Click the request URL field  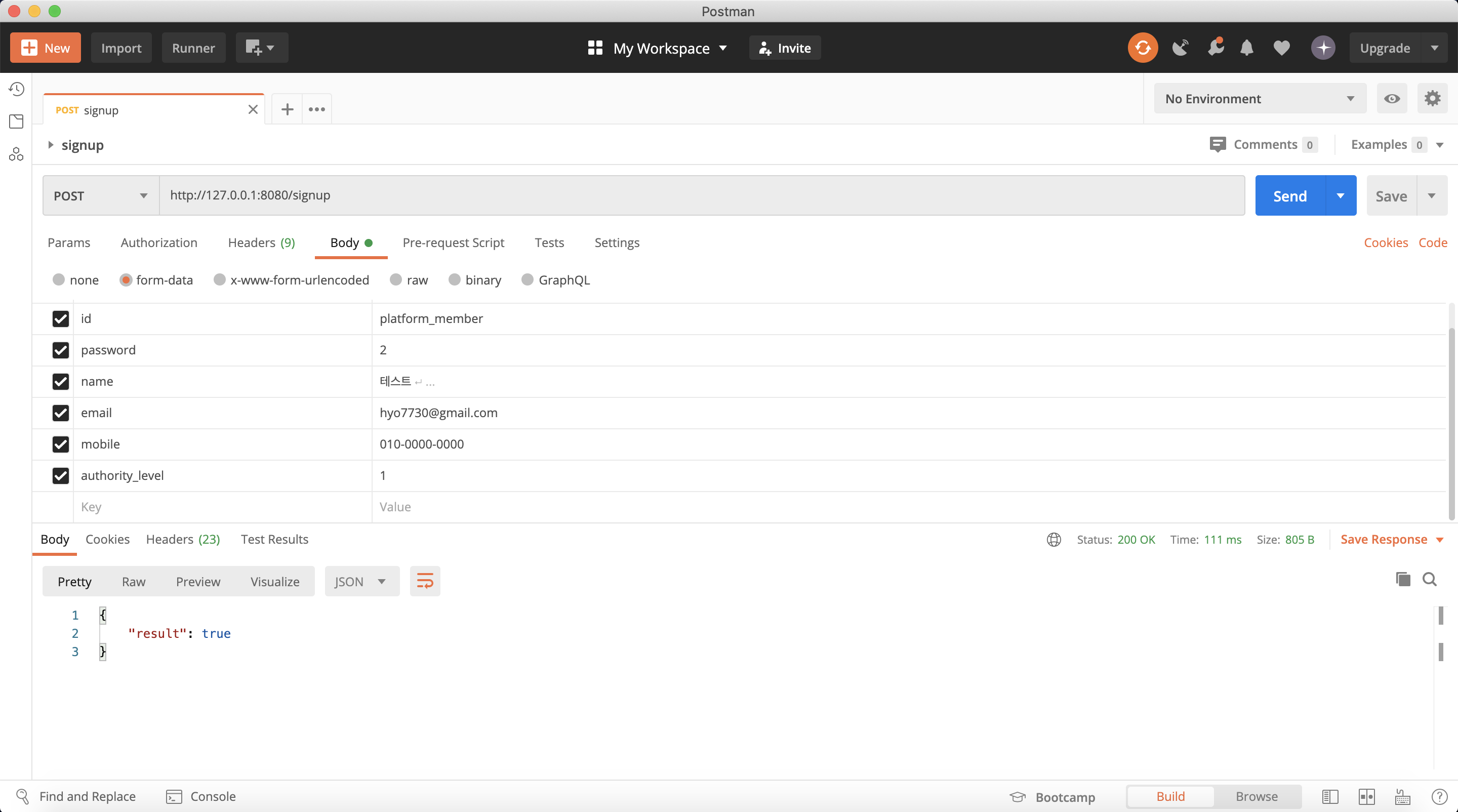[x=701, y=195]
